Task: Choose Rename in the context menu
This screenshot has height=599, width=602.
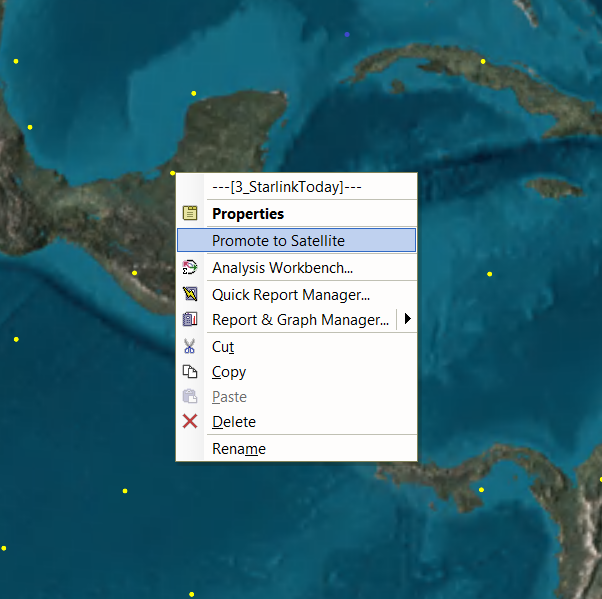Action: pos(296,448)
